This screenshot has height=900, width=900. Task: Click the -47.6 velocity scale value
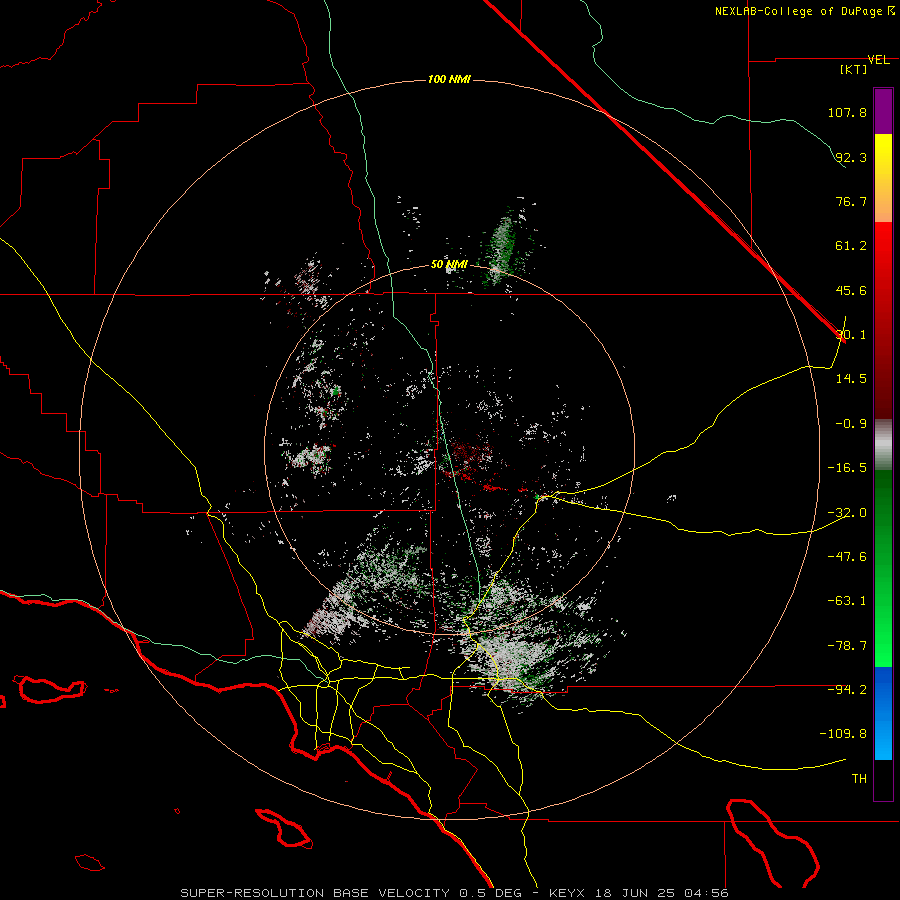pos(847,557)
